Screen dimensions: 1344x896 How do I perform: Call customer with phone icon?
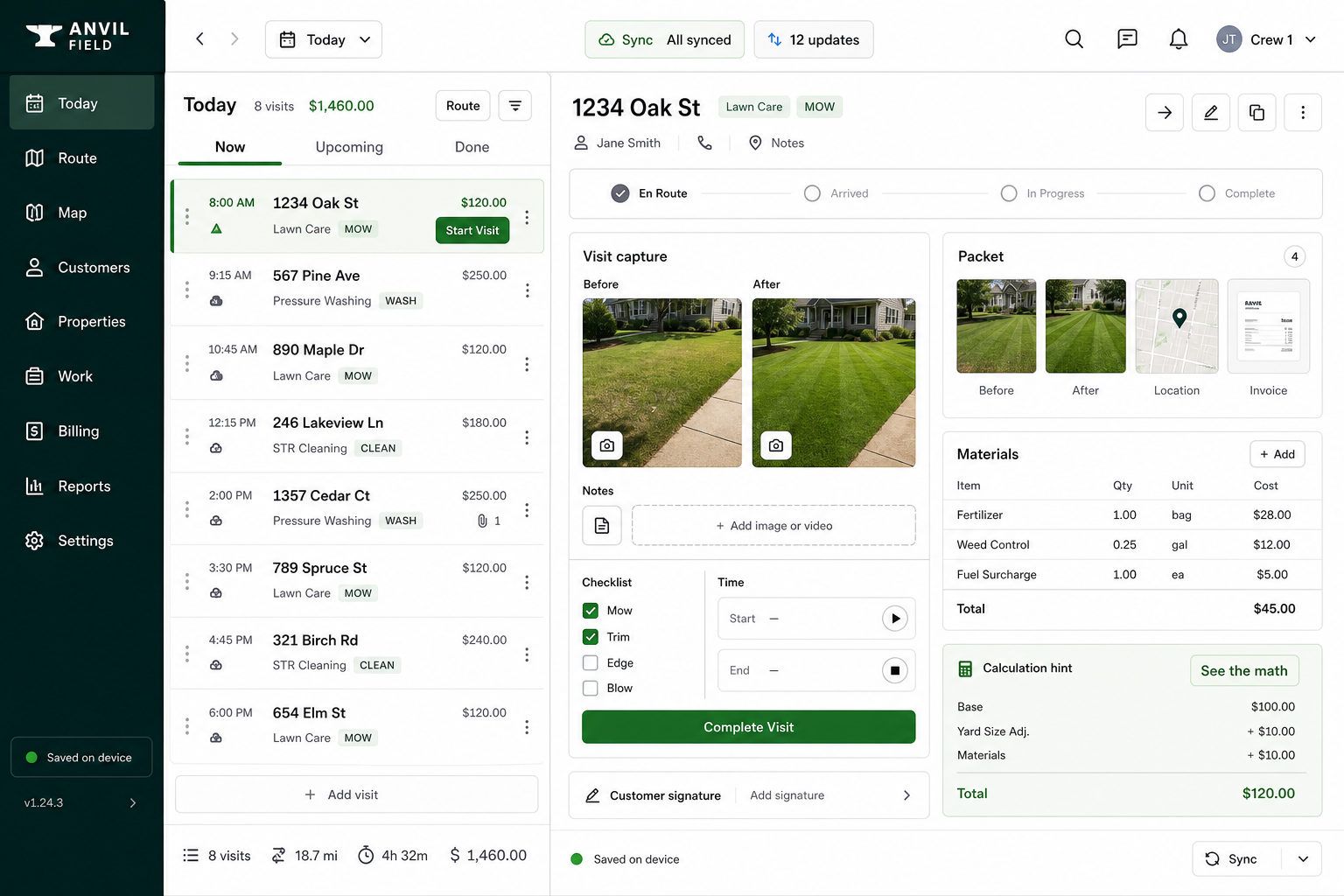click(x=704, y=143)
